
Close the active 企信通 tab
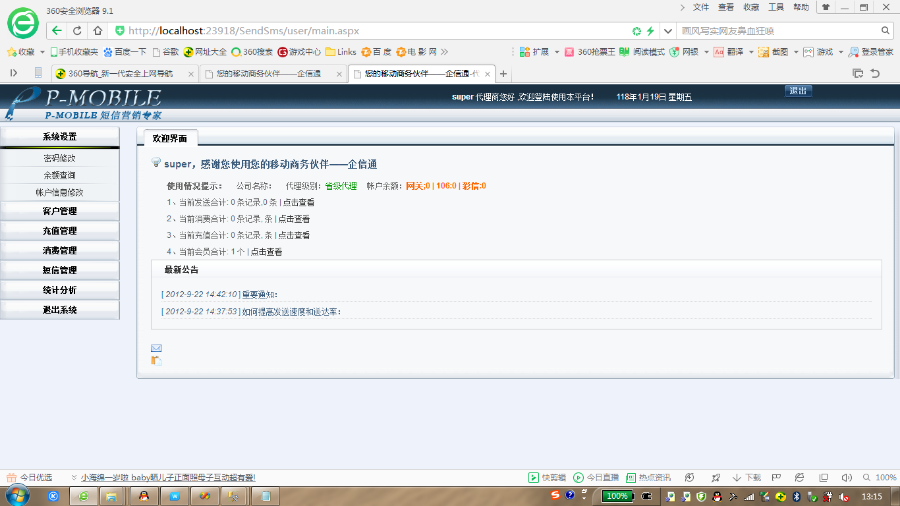[x=487, y=74]
